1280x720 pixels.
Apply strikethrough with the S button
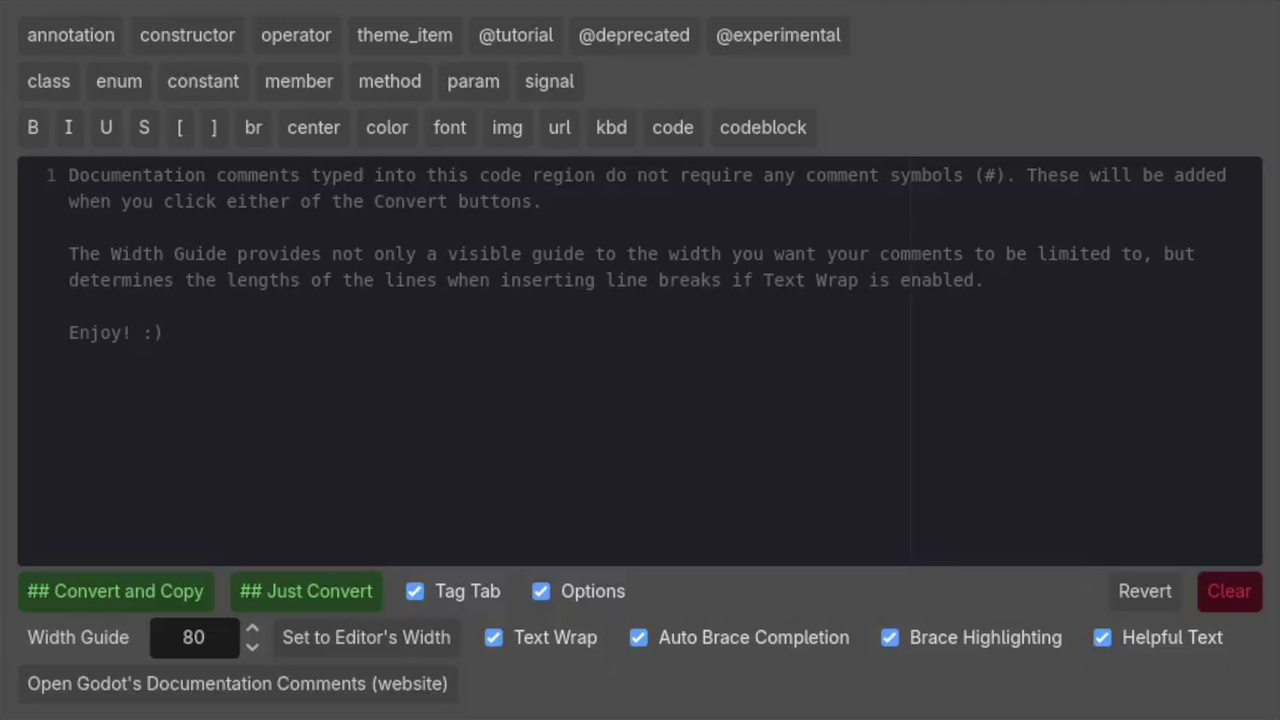[144, 127]
